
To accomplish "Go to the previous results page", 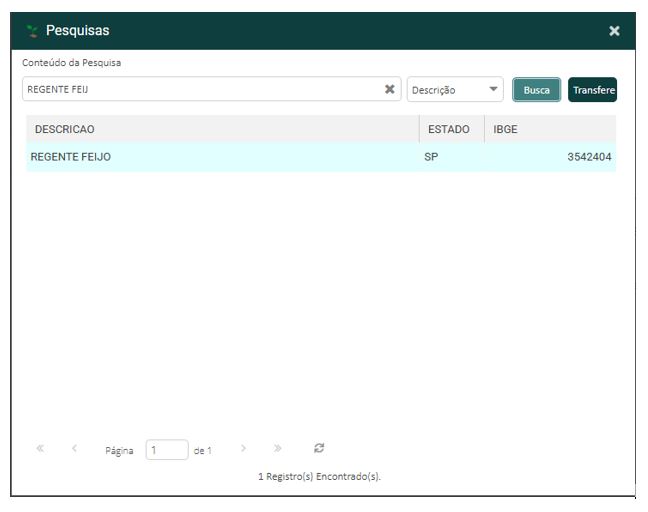I will click(74, 450).
